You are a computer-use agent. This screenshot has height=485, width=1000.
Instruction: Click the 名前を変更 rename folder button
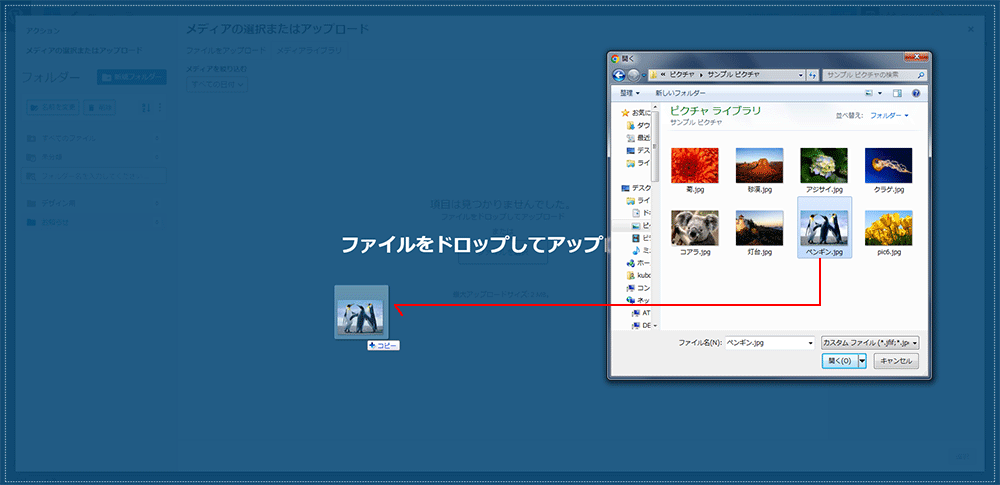[x=53, y=108]
